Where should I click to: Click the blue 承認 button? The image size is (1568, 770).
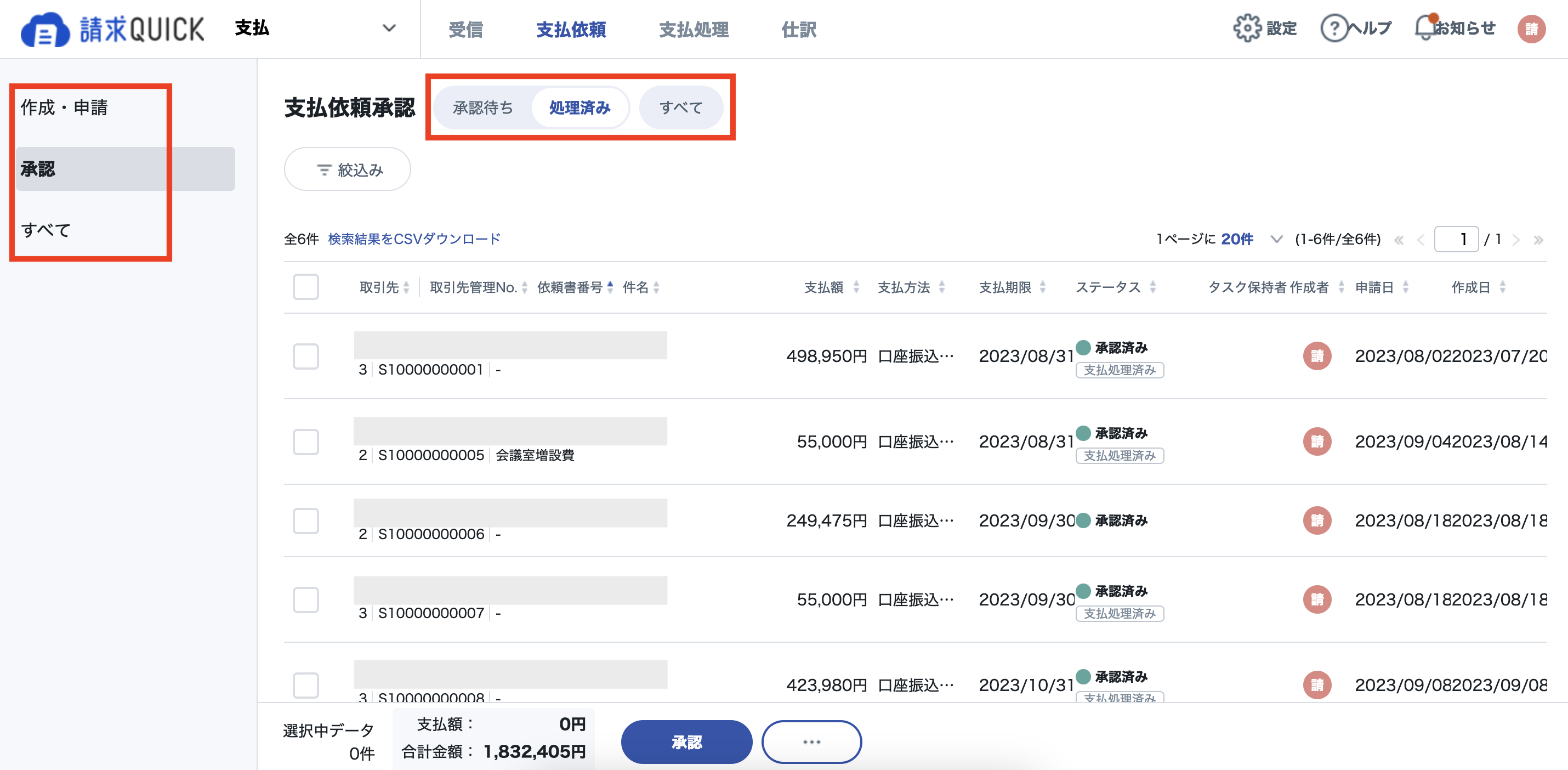pyautogui.click(x=686, y=742)
